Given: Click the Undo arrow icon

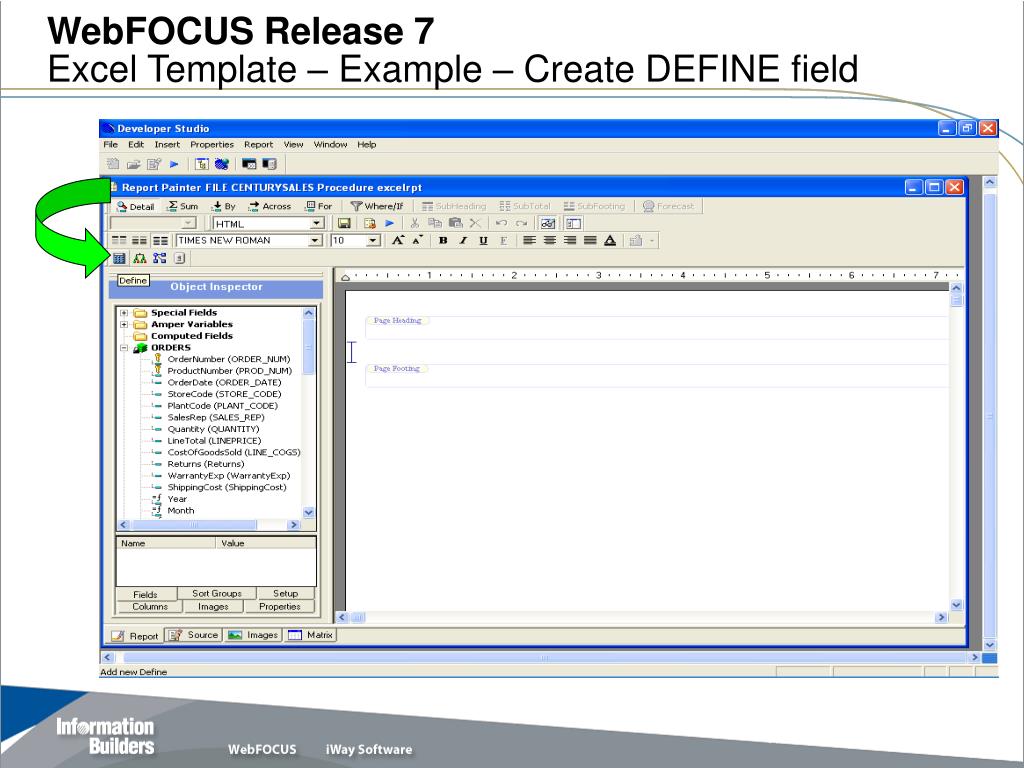Looking at the screenshot, I should tap(501, 223).
